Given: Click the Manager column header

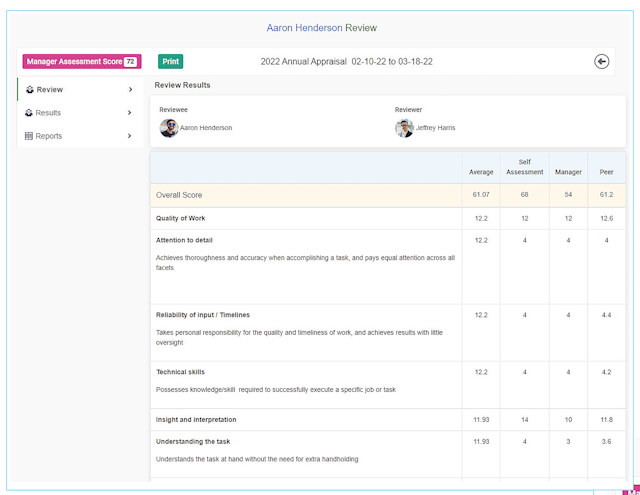Looking at the screenshot, I should 568,172.
